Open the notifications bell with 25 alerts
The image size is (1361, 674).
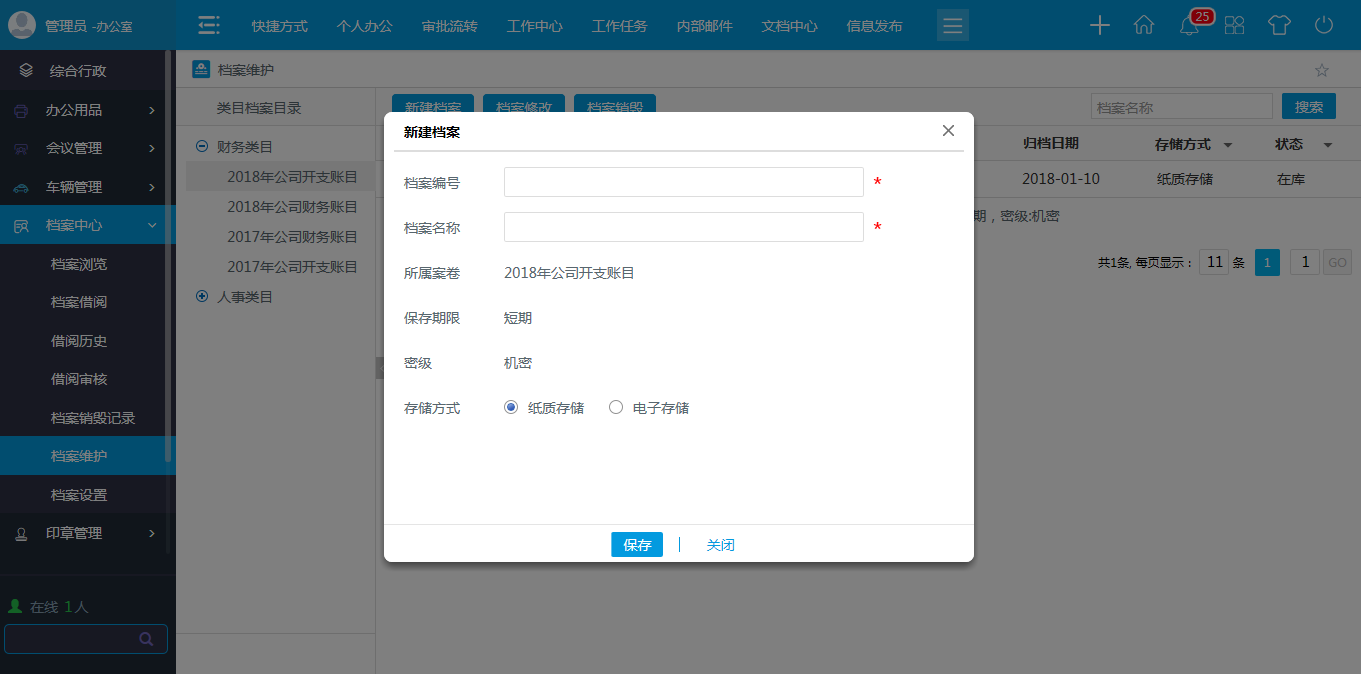coord(1189,25)
